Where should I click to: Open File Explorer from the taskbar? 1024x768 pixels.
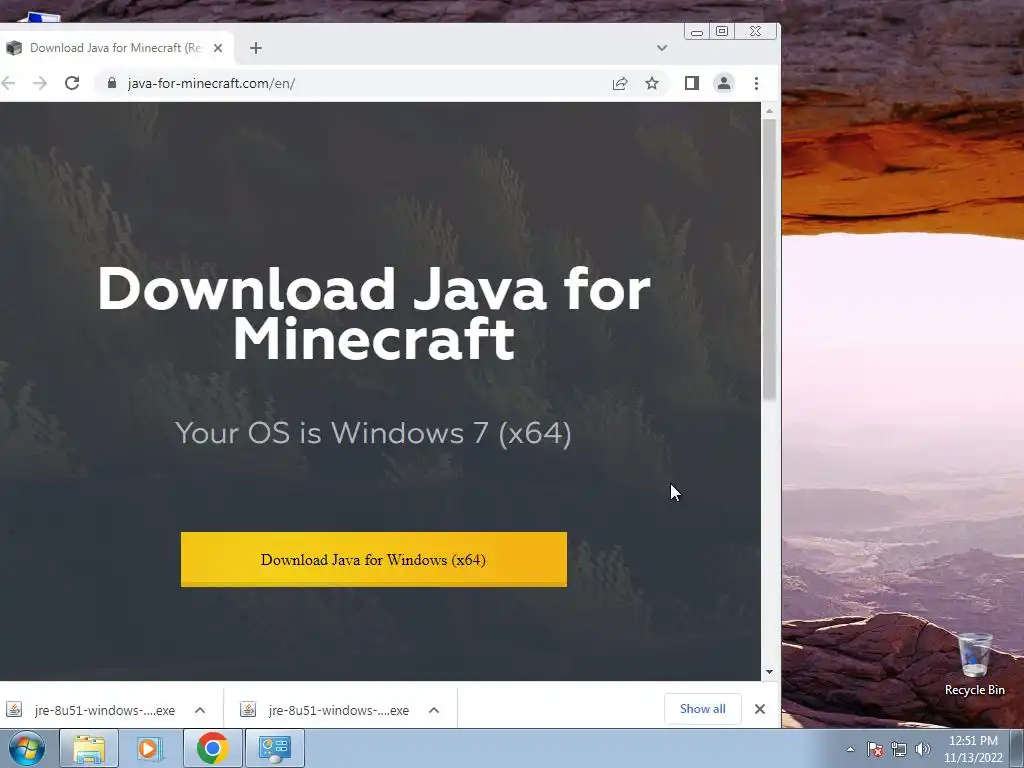[89, 748]
